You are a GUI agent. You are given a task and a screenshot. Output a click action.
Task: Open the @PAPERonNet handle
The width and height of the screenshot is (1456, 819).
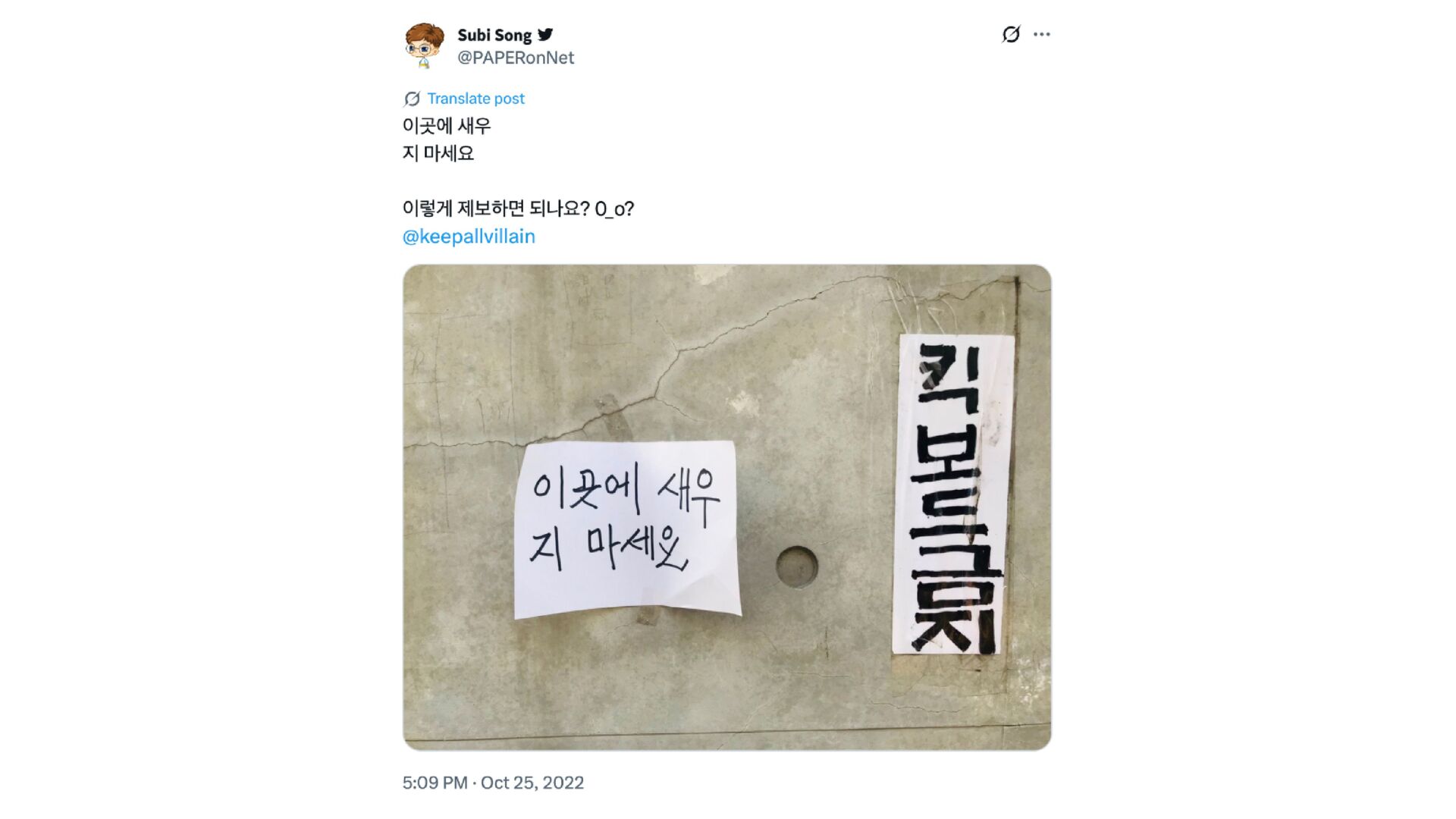(x=516, y=58)
